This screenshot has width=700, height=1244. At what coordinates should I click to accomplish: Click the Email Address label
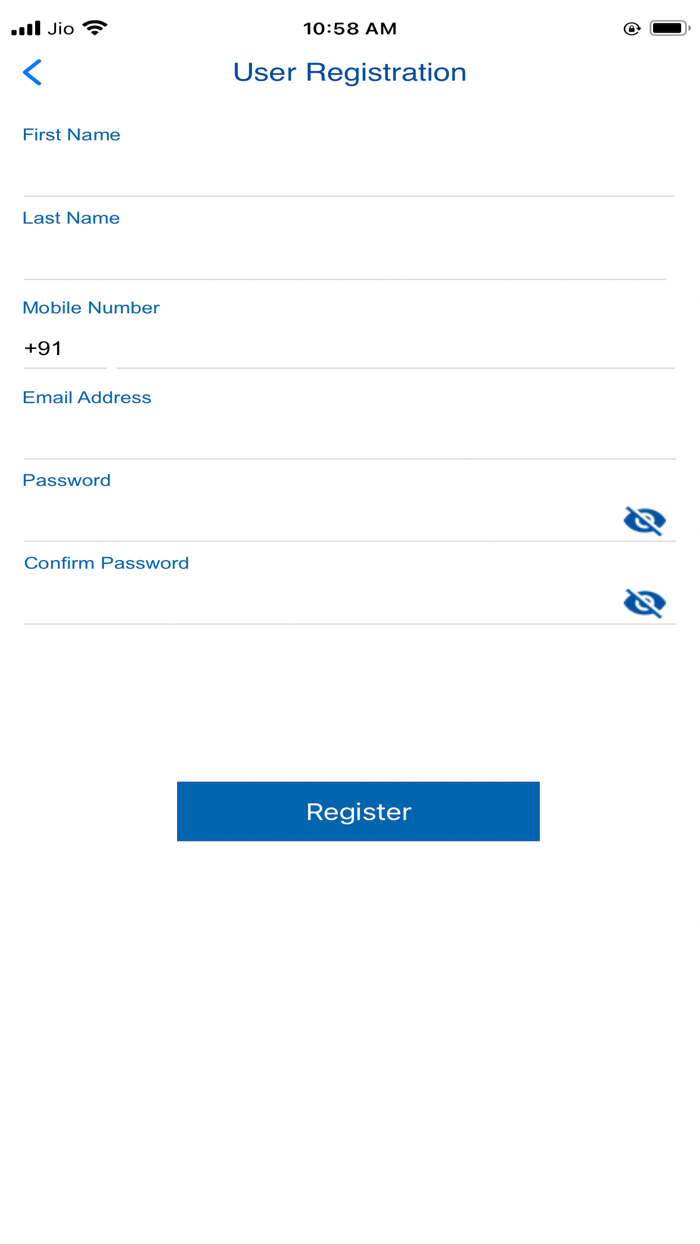[x=87, y=398]
